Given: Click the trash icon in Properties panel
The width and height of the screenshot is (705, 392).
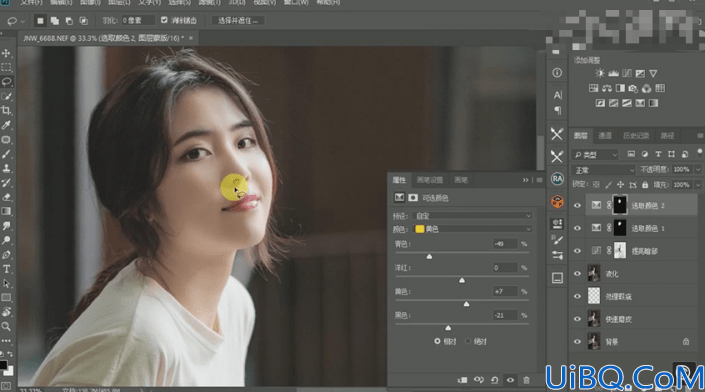Looking at the screenshot, I should pos(526,380).
